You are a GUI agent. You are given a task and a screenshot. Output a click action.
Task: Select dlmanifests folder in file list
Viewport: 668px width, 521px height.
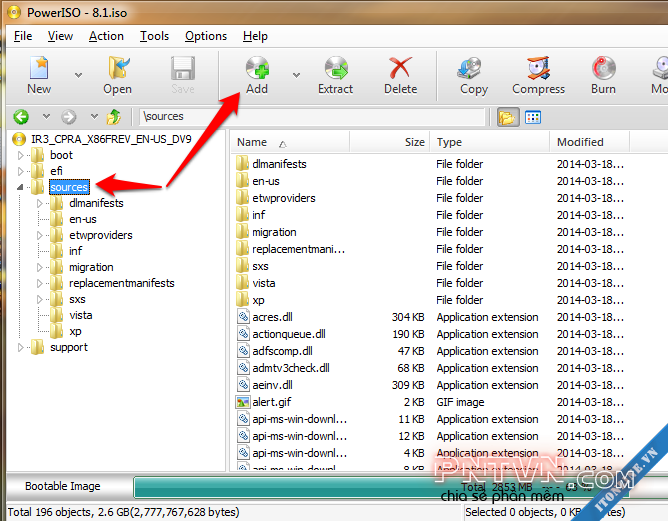click(x=279, y=164)
